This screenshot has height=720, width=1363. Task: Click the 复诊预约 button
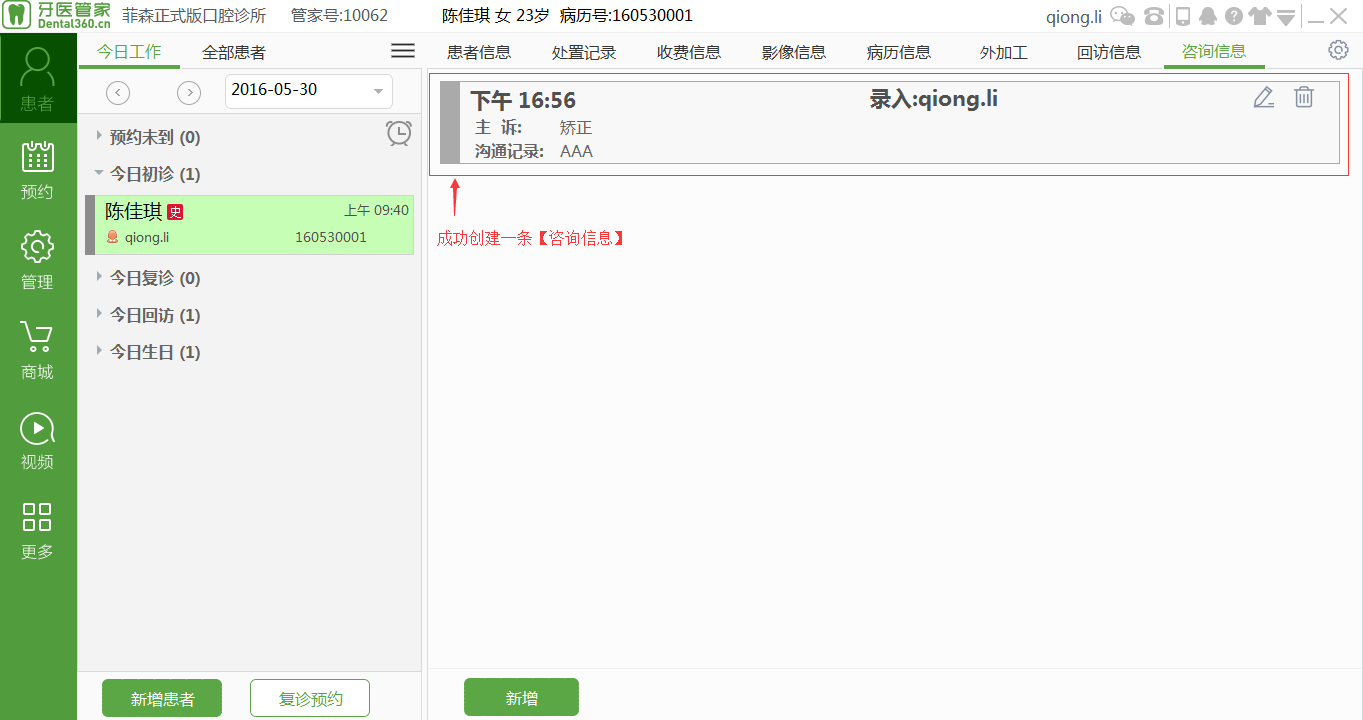point(310,698)
